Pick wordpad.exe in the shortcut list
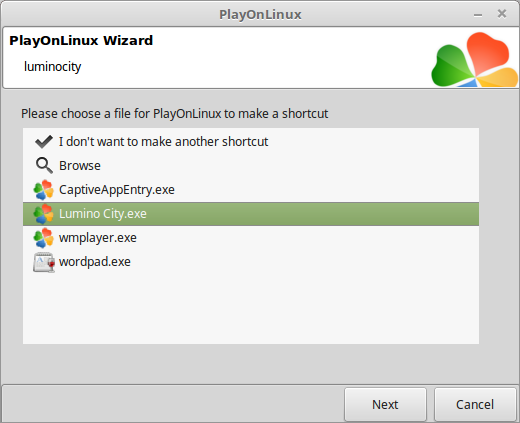The width and height of the screenshot is (520, 423). click(251, 262)
